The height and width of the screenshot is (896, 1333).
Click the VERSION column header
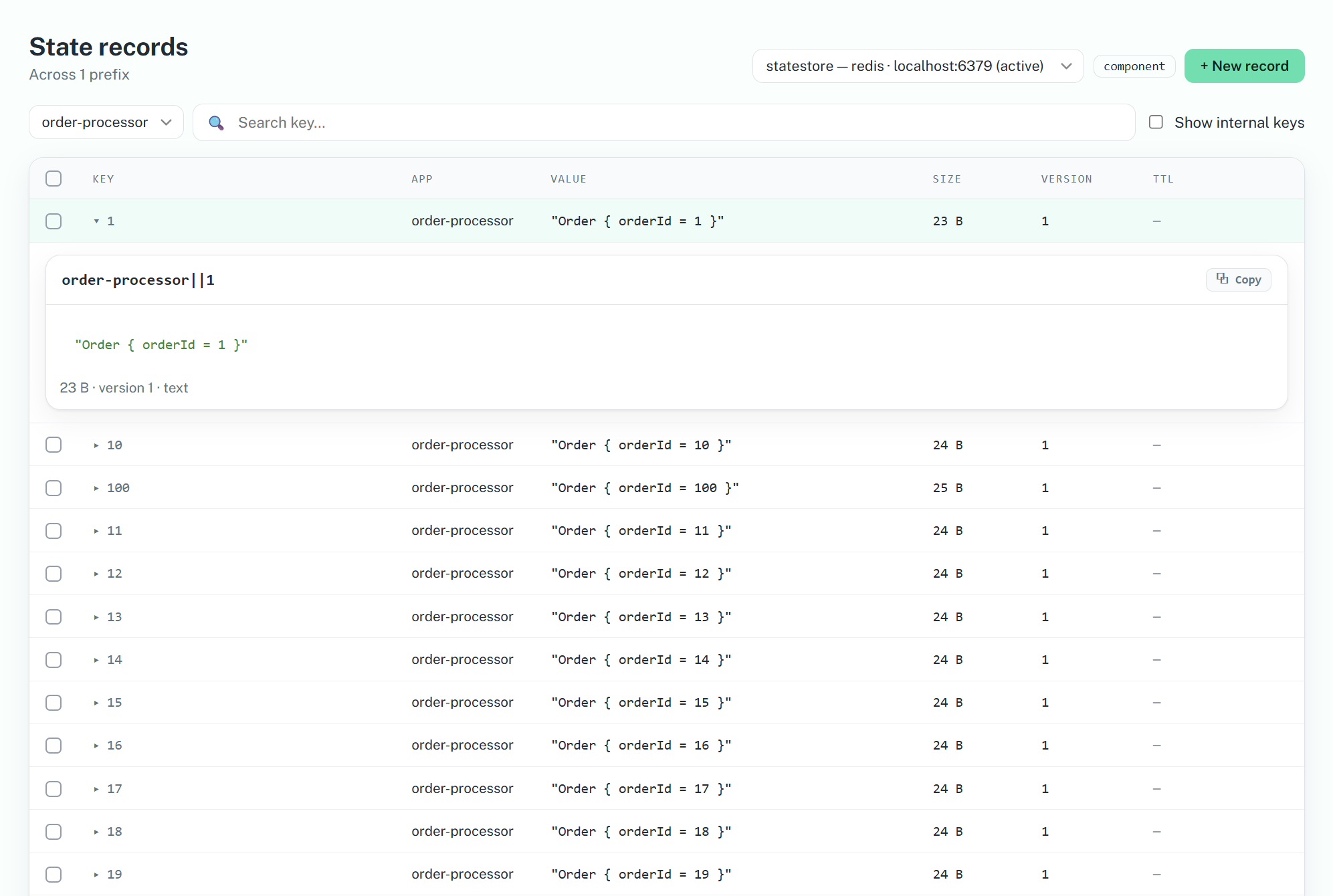1066,179
